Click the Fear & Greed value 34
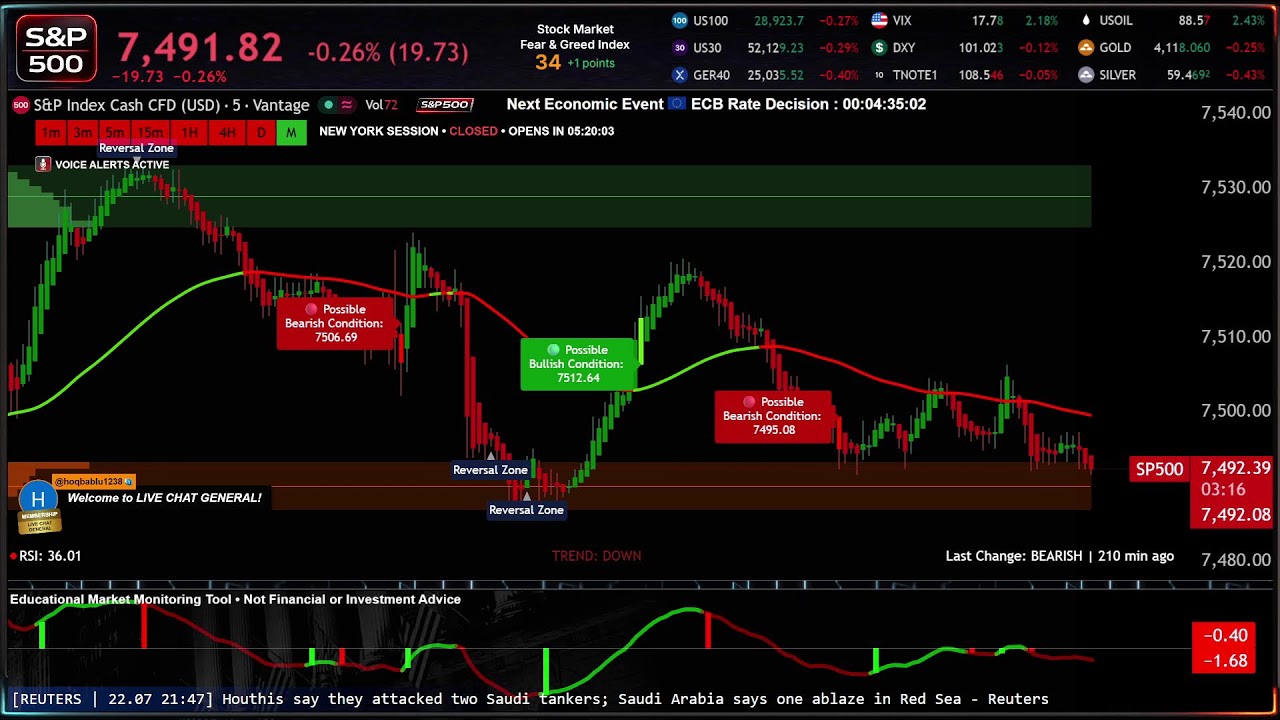 [548, 62]
